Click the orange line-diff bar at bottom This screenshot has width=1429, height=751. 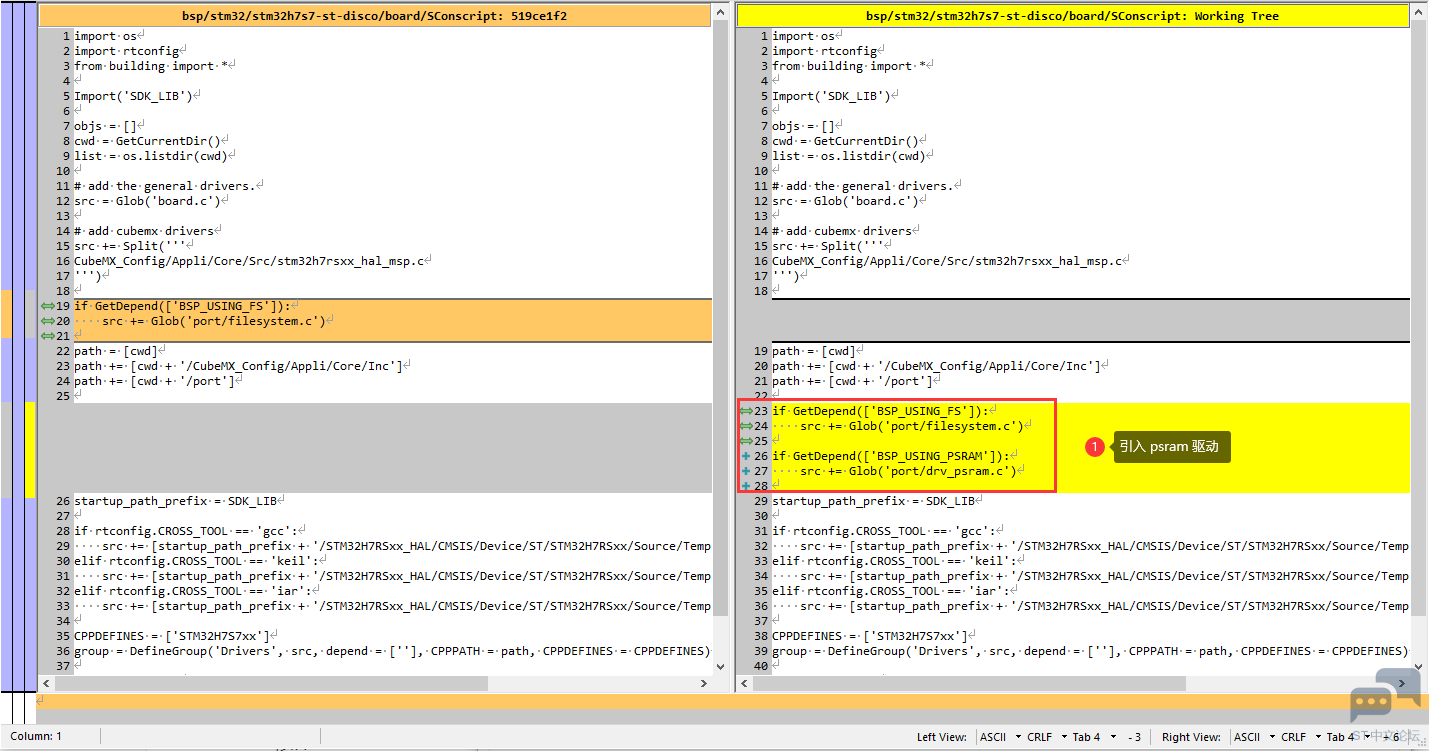(x=732, y=702)
